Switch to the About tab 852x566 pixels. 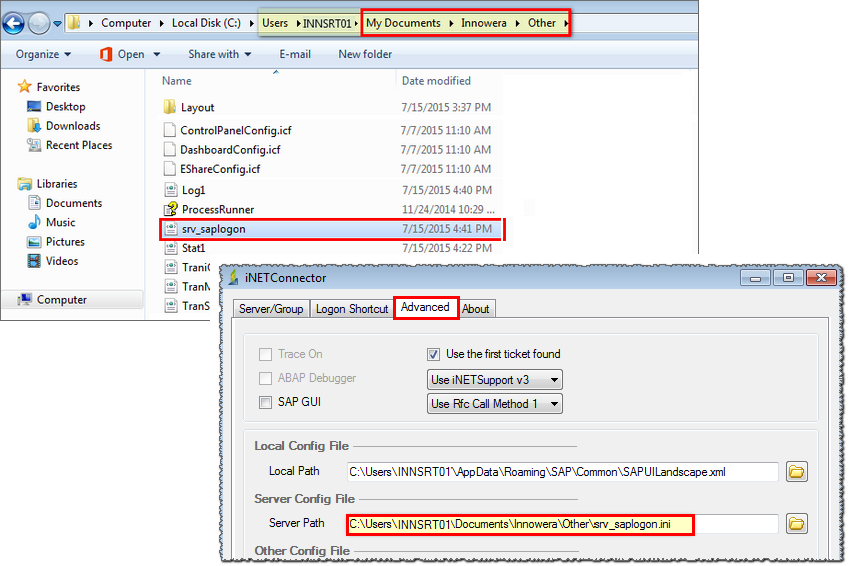[475, 309]
